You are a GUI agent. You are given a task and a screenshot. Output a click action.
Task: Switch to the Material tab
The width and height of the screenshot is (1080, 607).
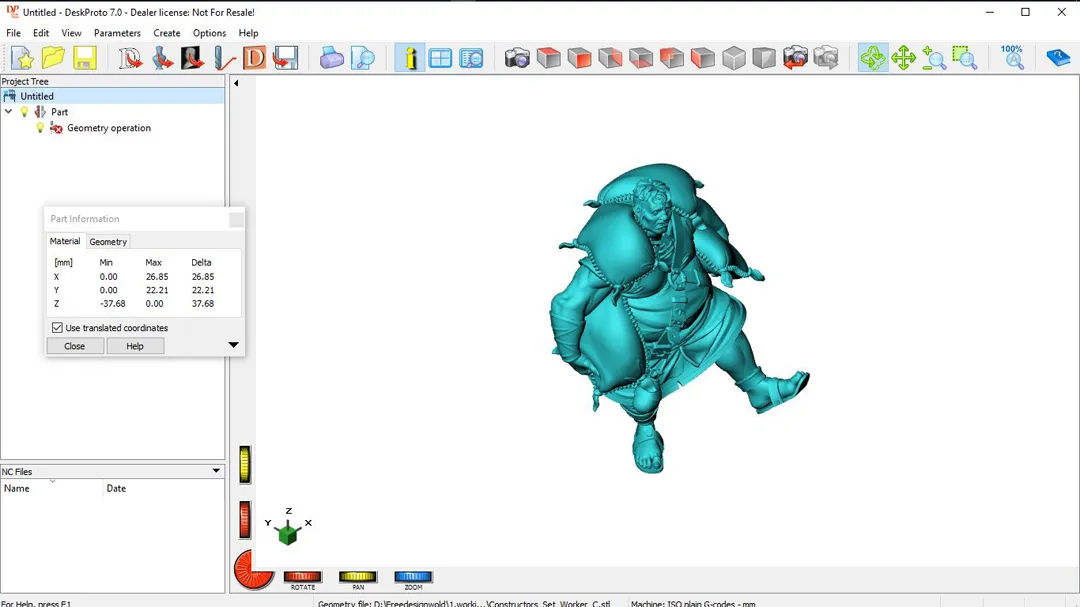(65, 241)
